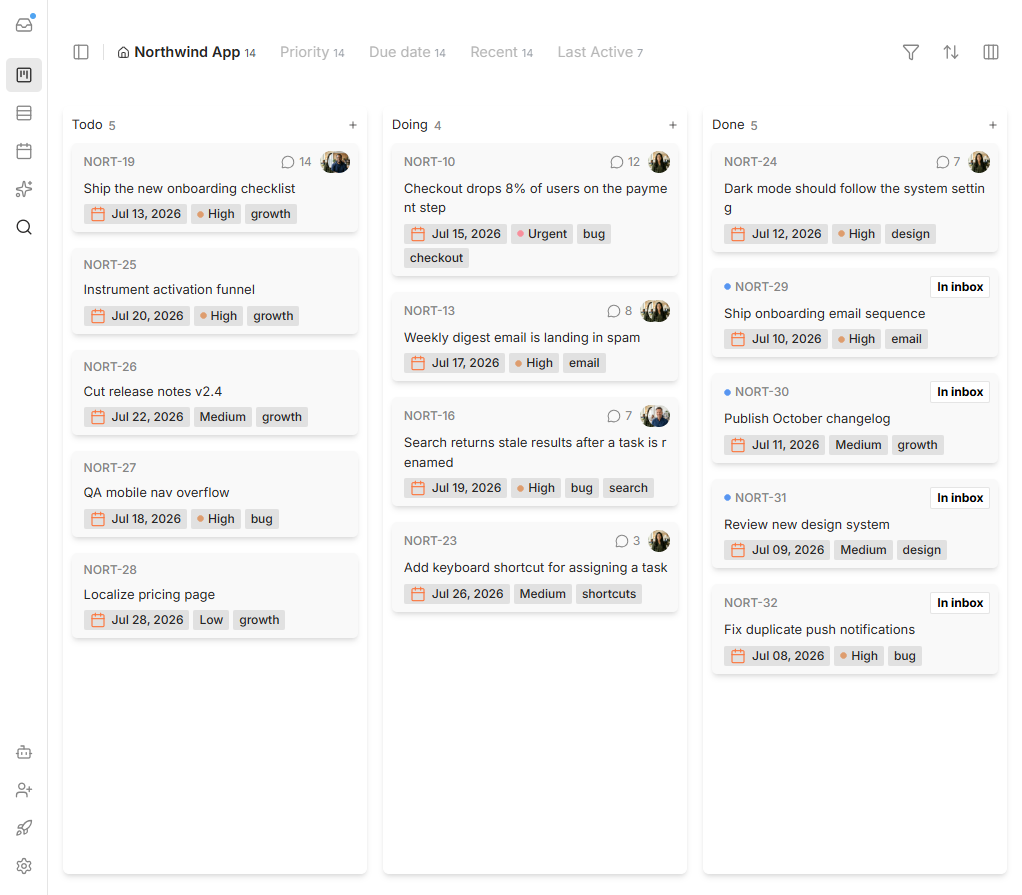
Task: Open the Jul 15, 2026 due date
Action: (x=456, y=234)
